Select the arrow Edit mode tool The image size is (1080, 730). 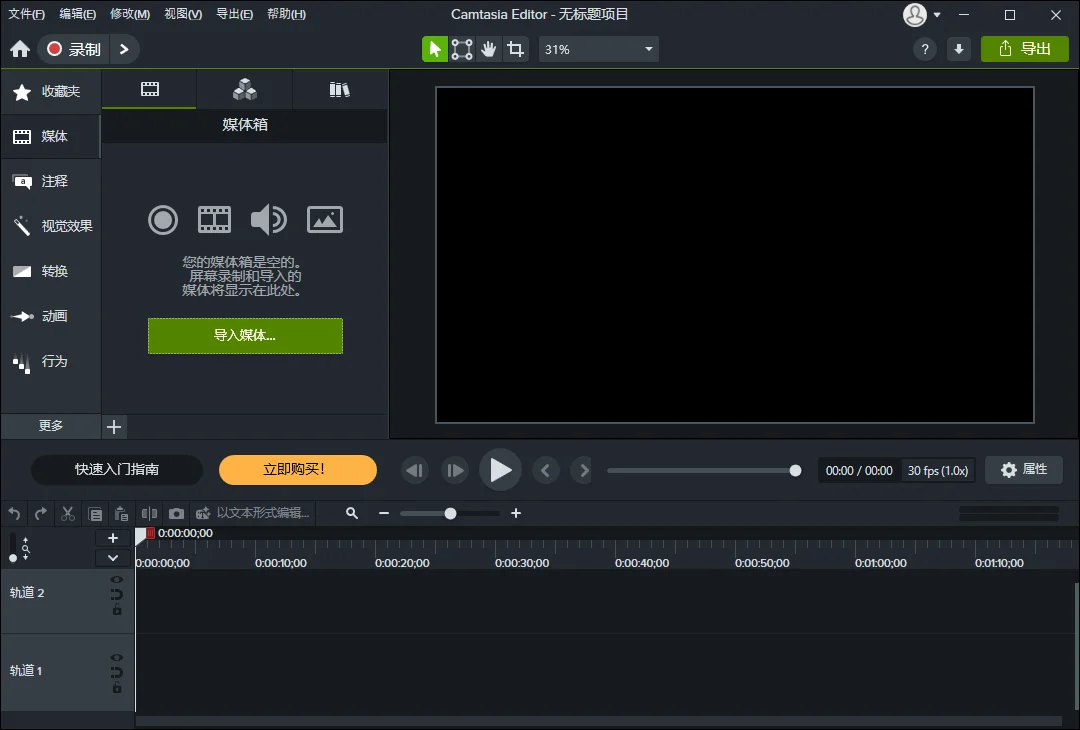[x=435, y=49]
